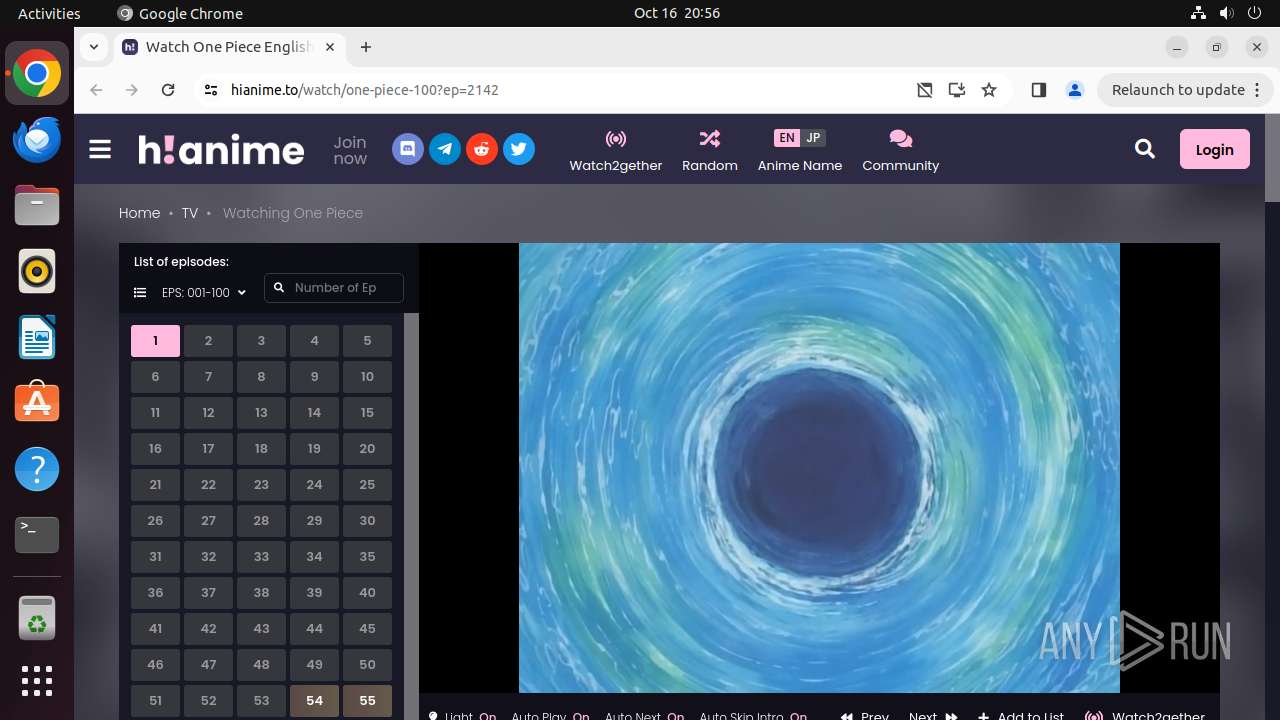Select the Watch One Piece English tab
This screenshot has width=1280, height=720.
(x=230, y=47)
